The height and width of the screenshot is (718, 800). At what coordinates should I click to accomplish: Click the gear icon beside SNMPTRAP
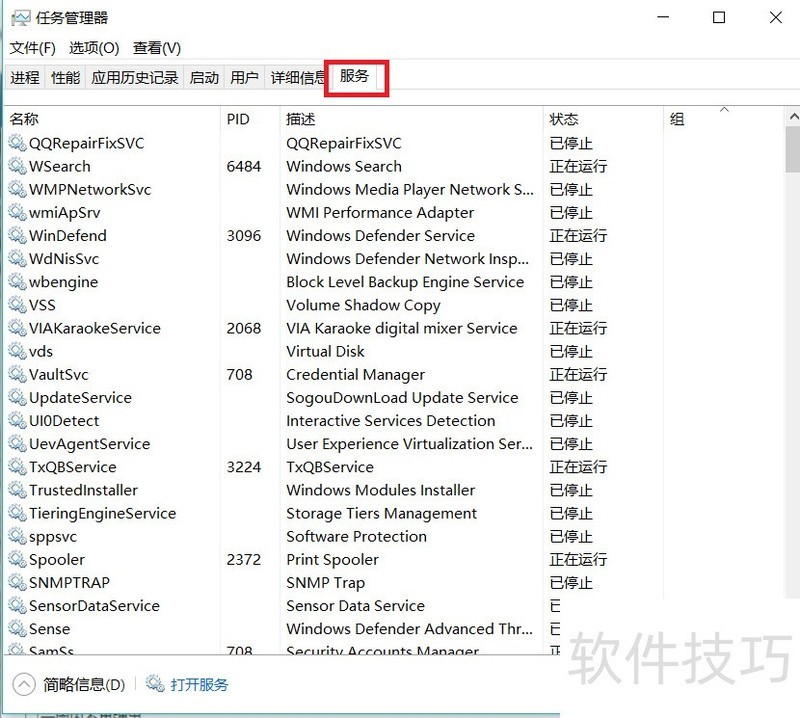click(x=17, y=582)
